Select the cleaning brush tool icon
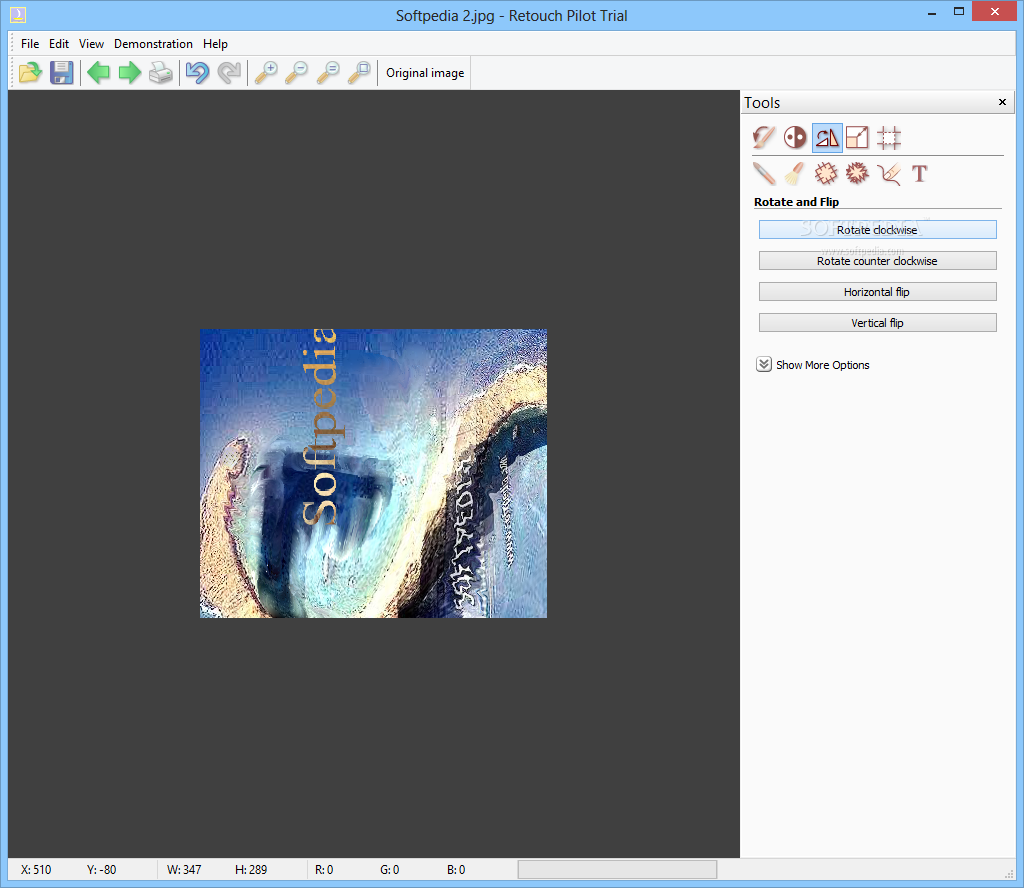 pos(795,174)
